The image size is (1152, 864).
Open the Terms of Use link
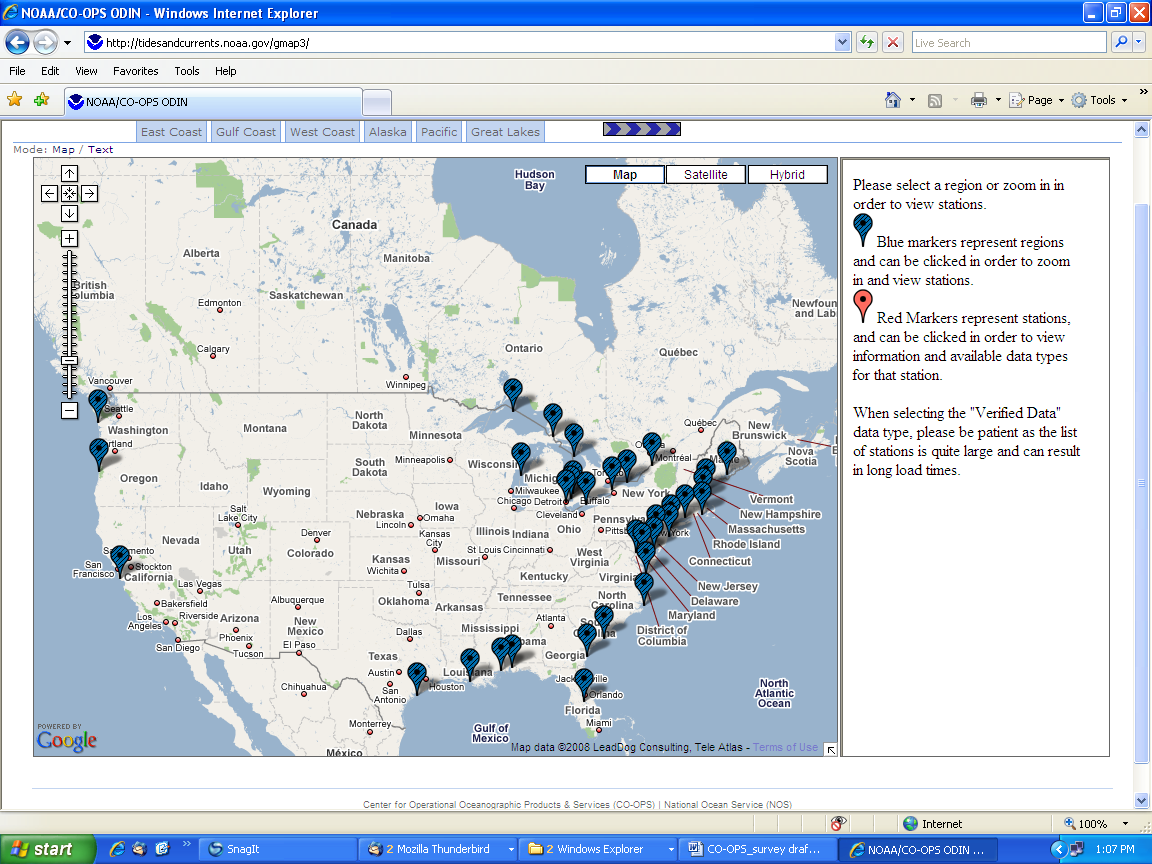click(785, 747)
